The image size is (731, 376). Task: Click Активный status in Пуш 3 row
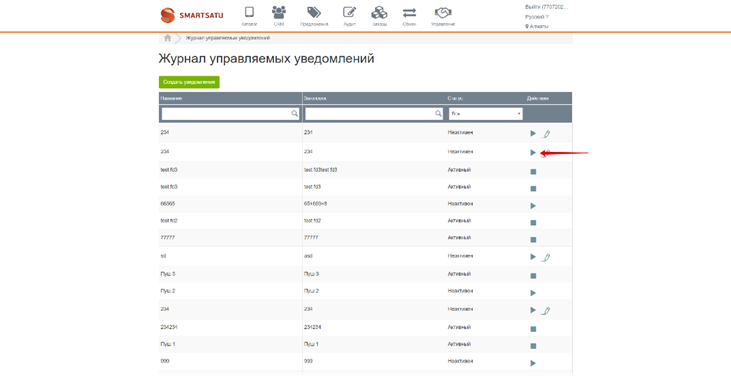459,273
